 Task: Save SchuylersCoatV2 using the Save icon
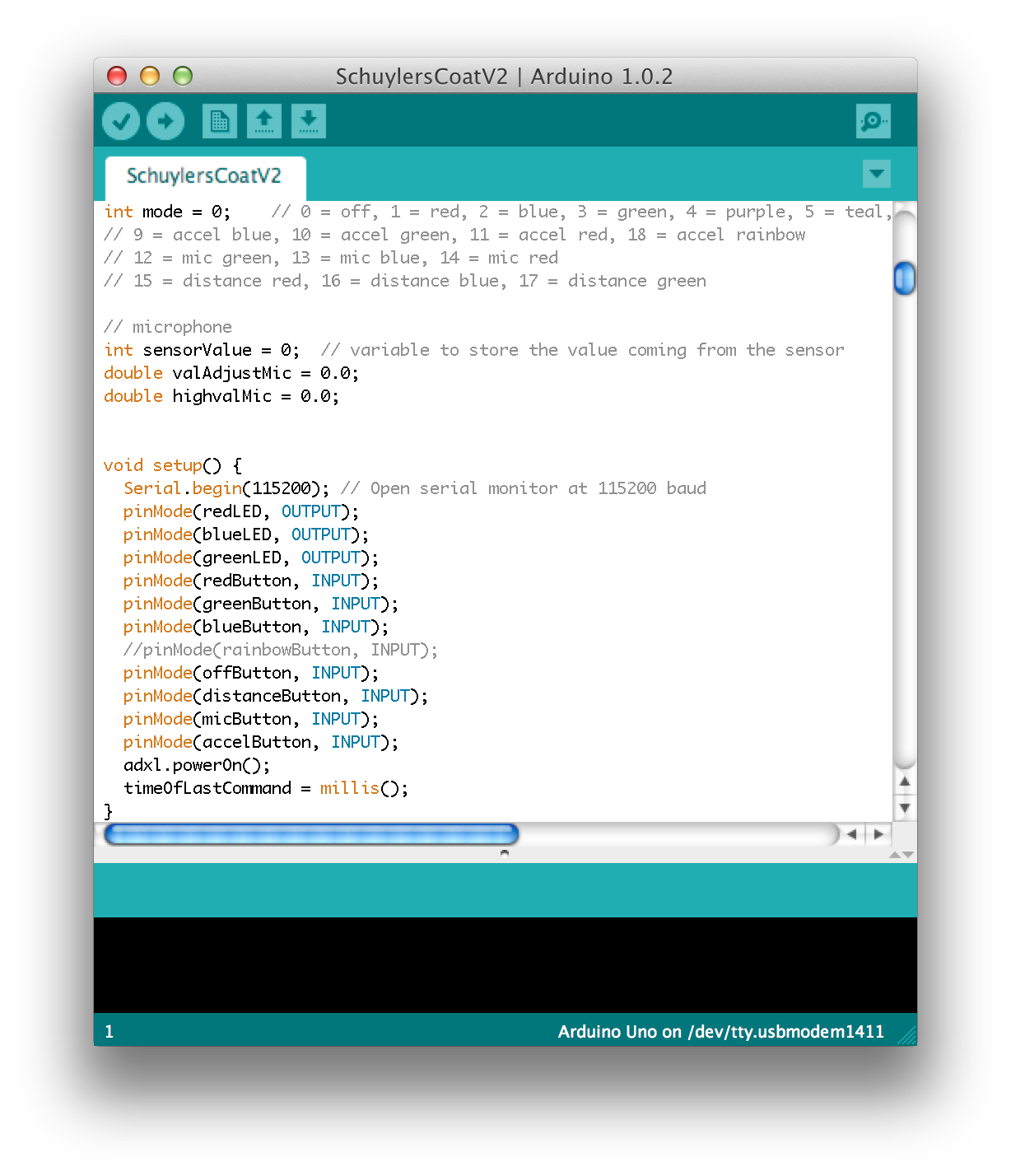308,120
